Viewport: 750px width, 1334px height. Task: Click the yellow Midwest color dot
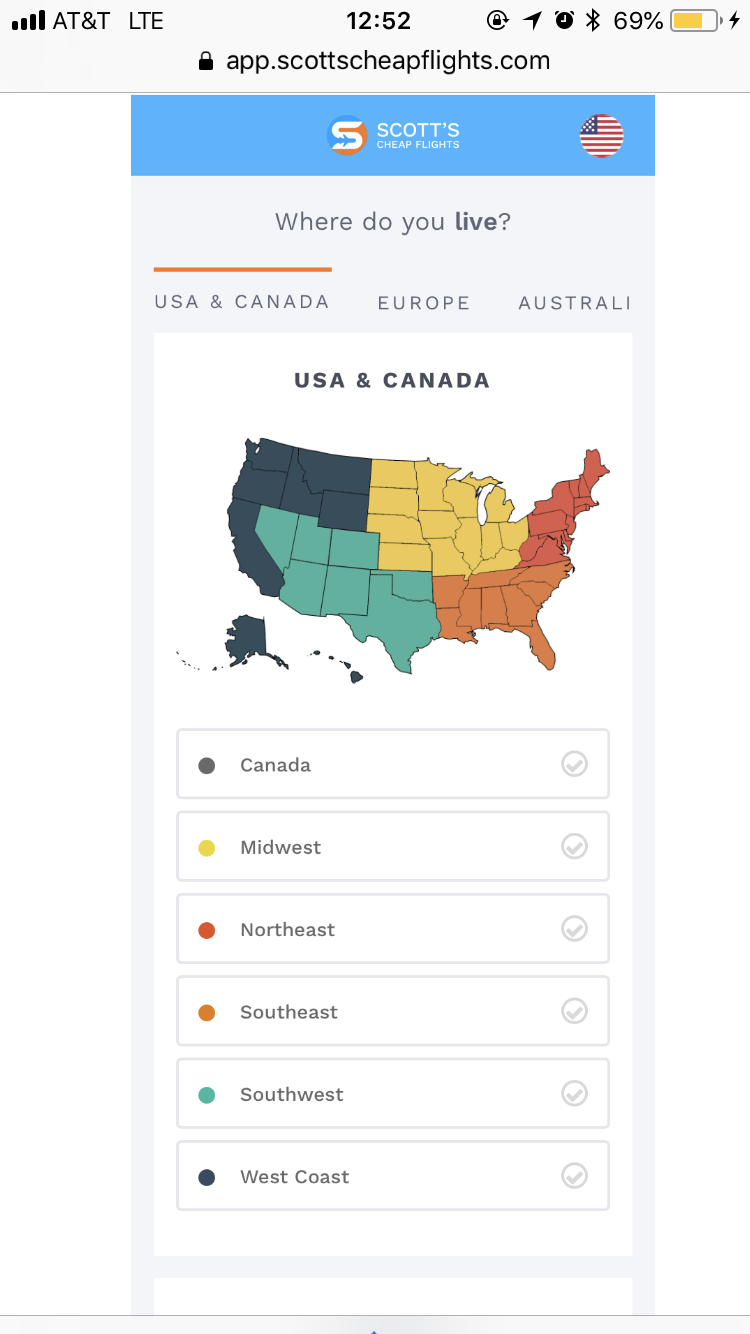(207, 848)
